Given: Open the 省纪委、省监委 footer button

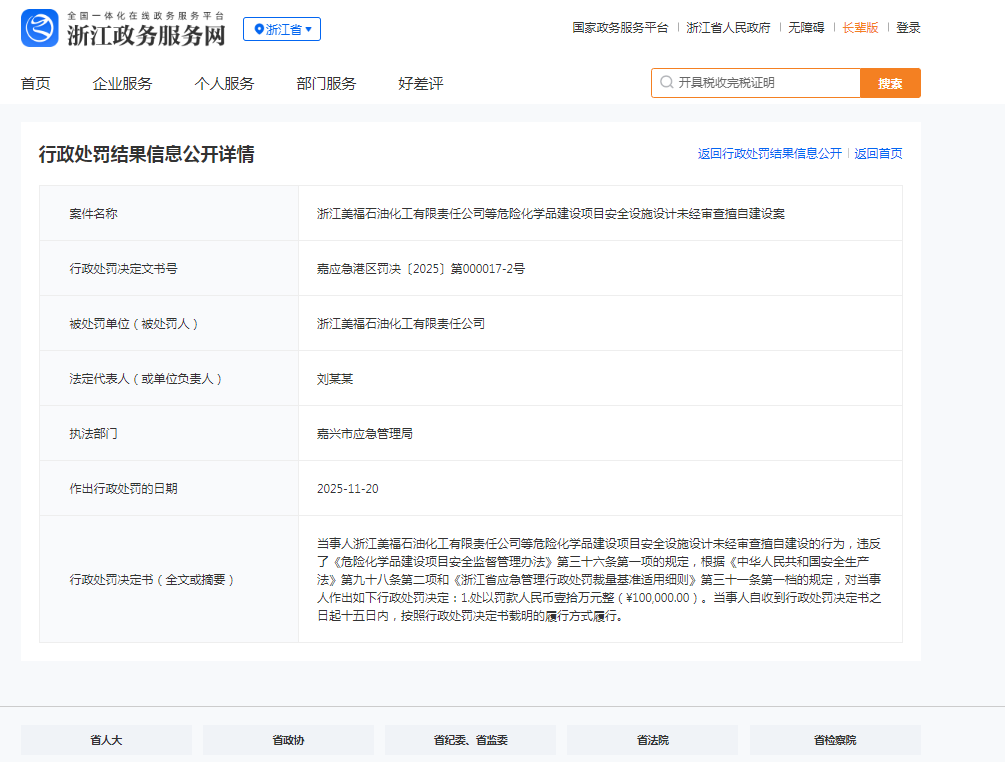Looking at the screenshot, I should click(470, 740).
